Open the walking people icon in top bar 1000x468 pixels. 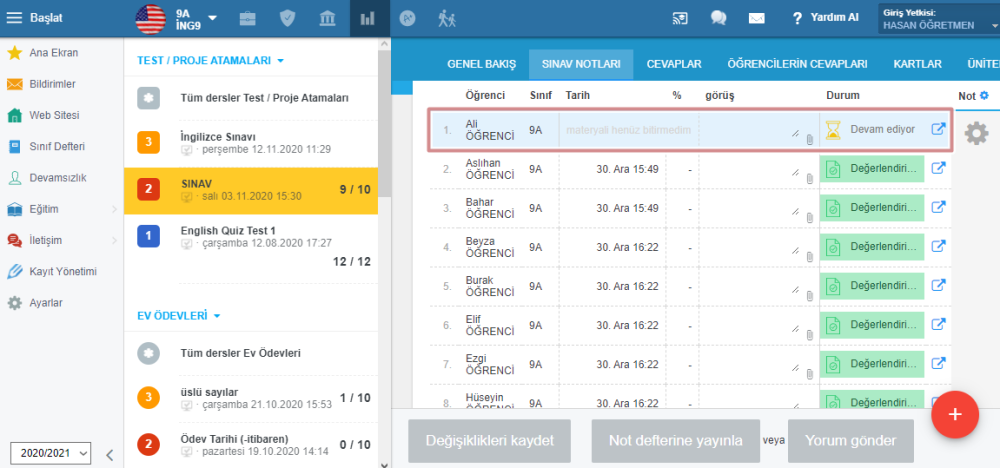pyautogui.click(x=447, y=18)
